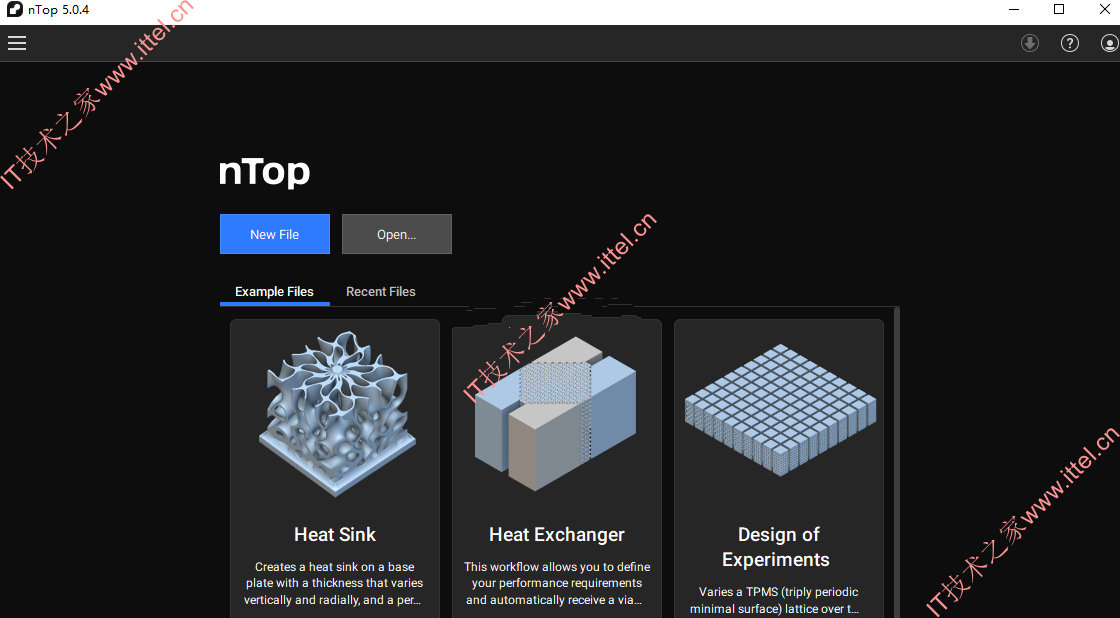This screenshot has width=1120, height=618.
Task: Select the Design of Experiments lattice thumbnail
Action: click(x=780, y=409)
